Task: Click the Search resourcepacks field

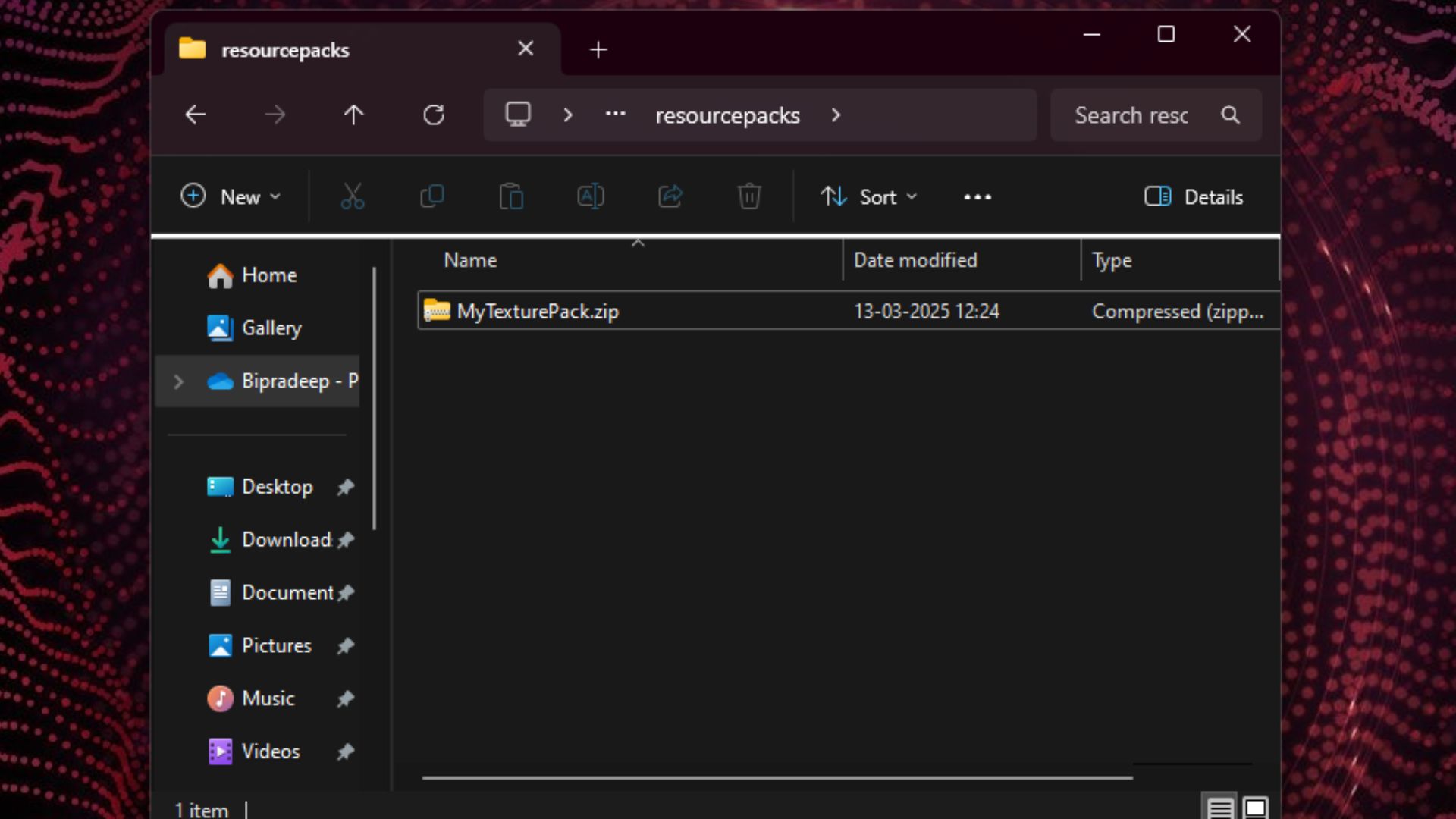Action: 1131,115
